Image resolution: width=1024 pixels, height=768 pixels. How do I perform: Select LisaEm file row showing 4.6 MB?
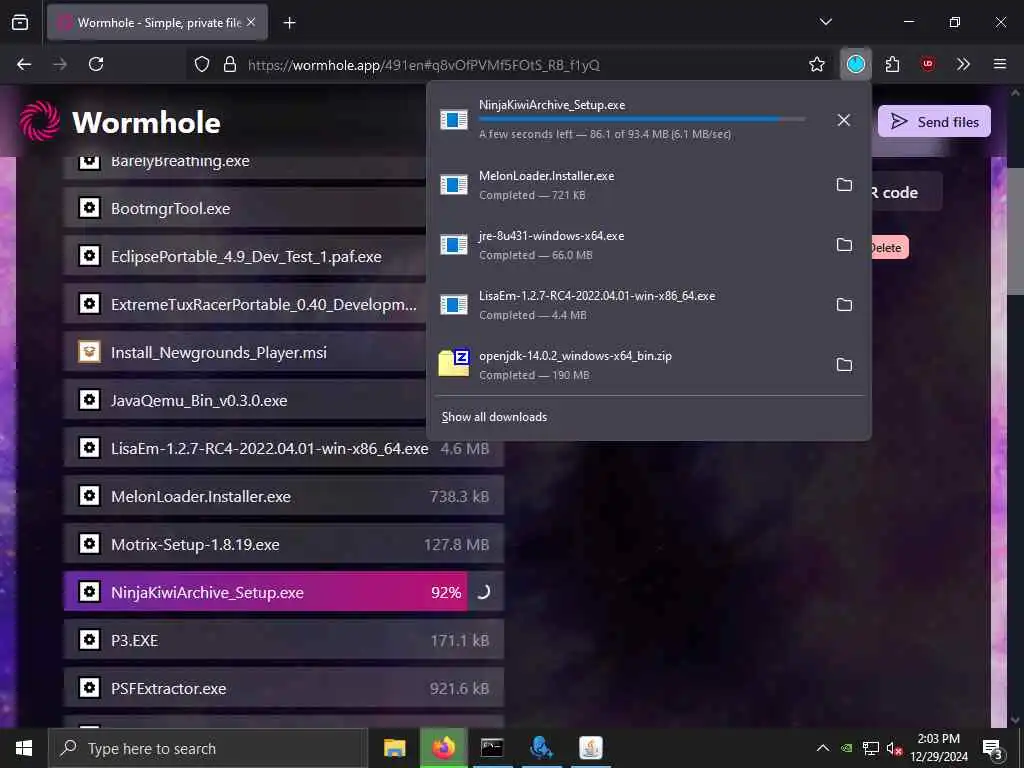284,449
